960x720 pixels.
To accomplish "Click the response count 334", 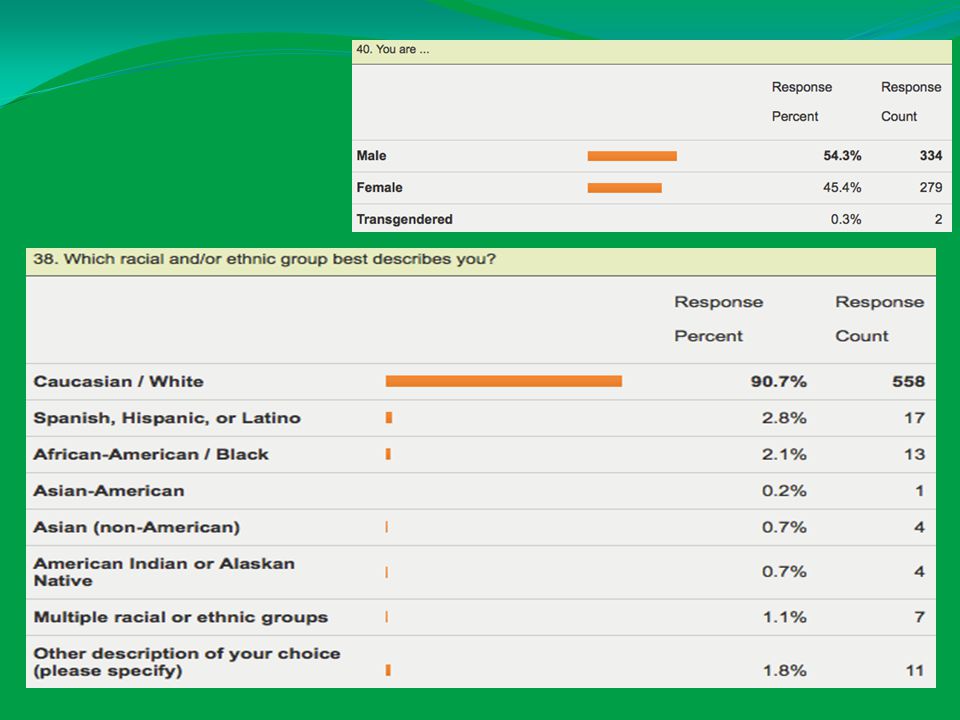I will click(x=931, y=156).
